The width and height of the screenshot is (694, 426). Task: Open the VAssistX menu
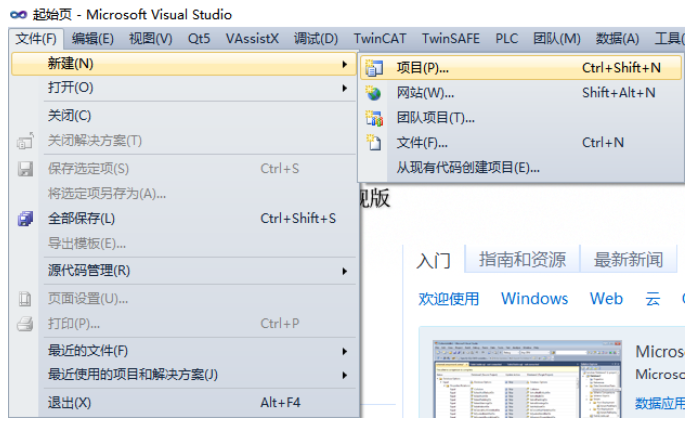point(252,39)
